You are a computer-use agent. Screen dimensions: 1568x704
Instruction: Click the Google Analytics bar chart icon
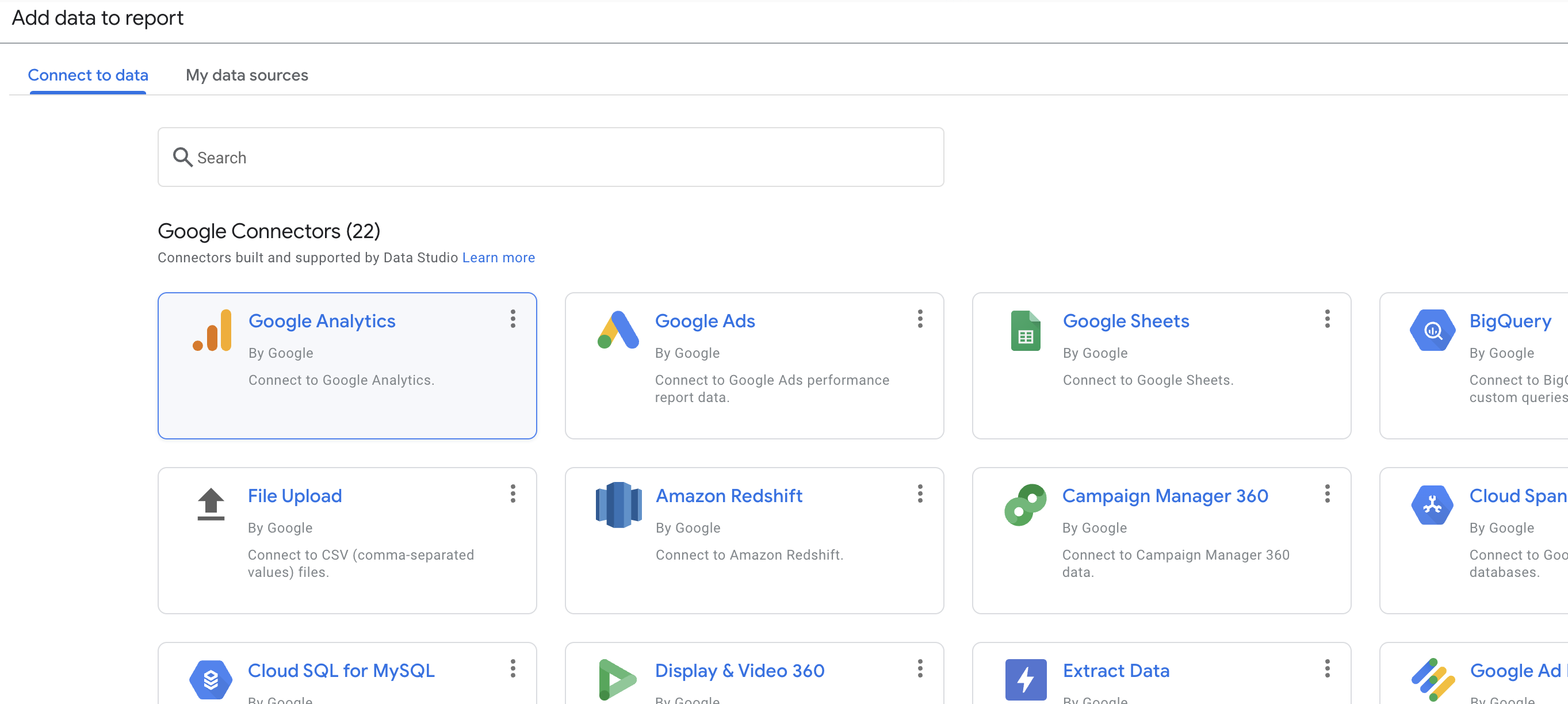pos(212,330)
